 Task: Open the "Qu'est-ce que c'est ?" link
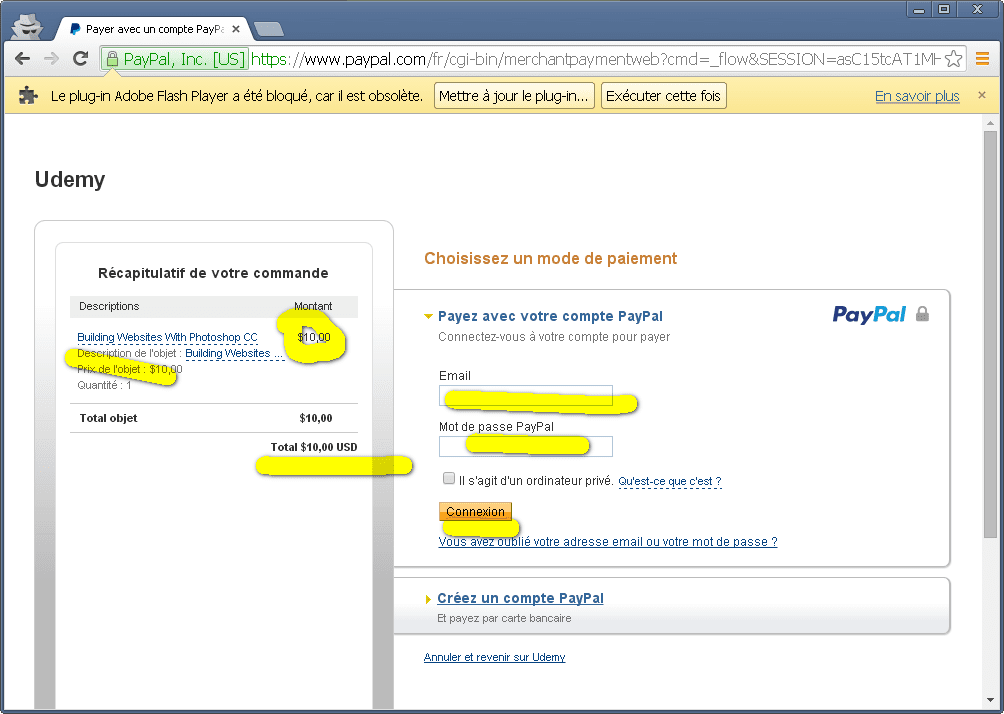[x=670, y=482]
